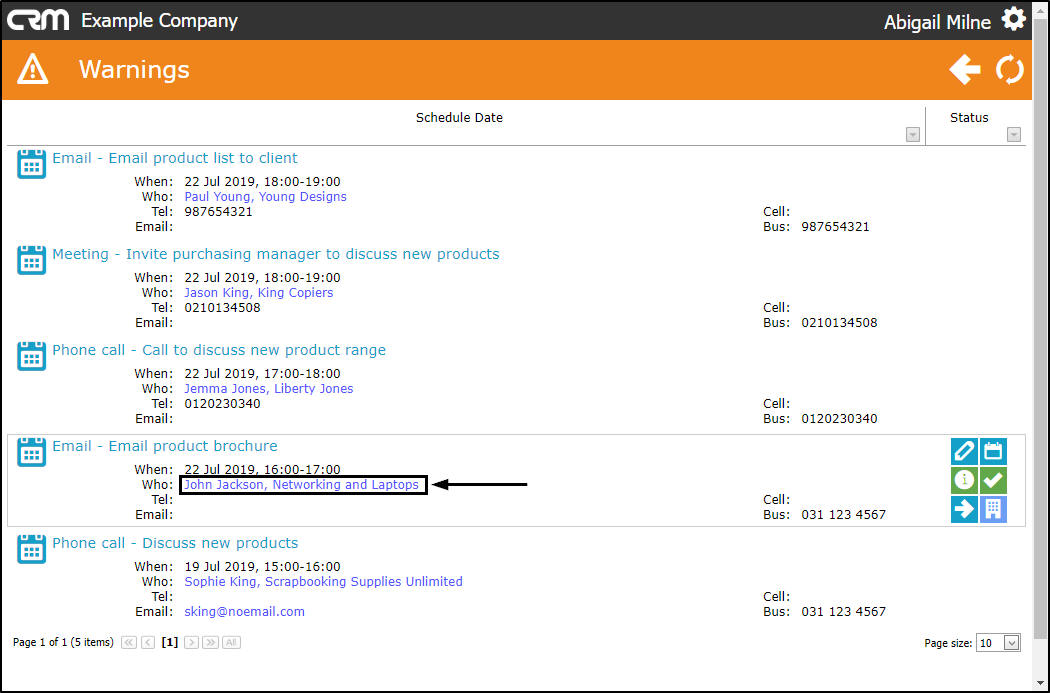Click Bus number 031 123 4567 for John Jackson
The image size is (1050, 693).
844,515
